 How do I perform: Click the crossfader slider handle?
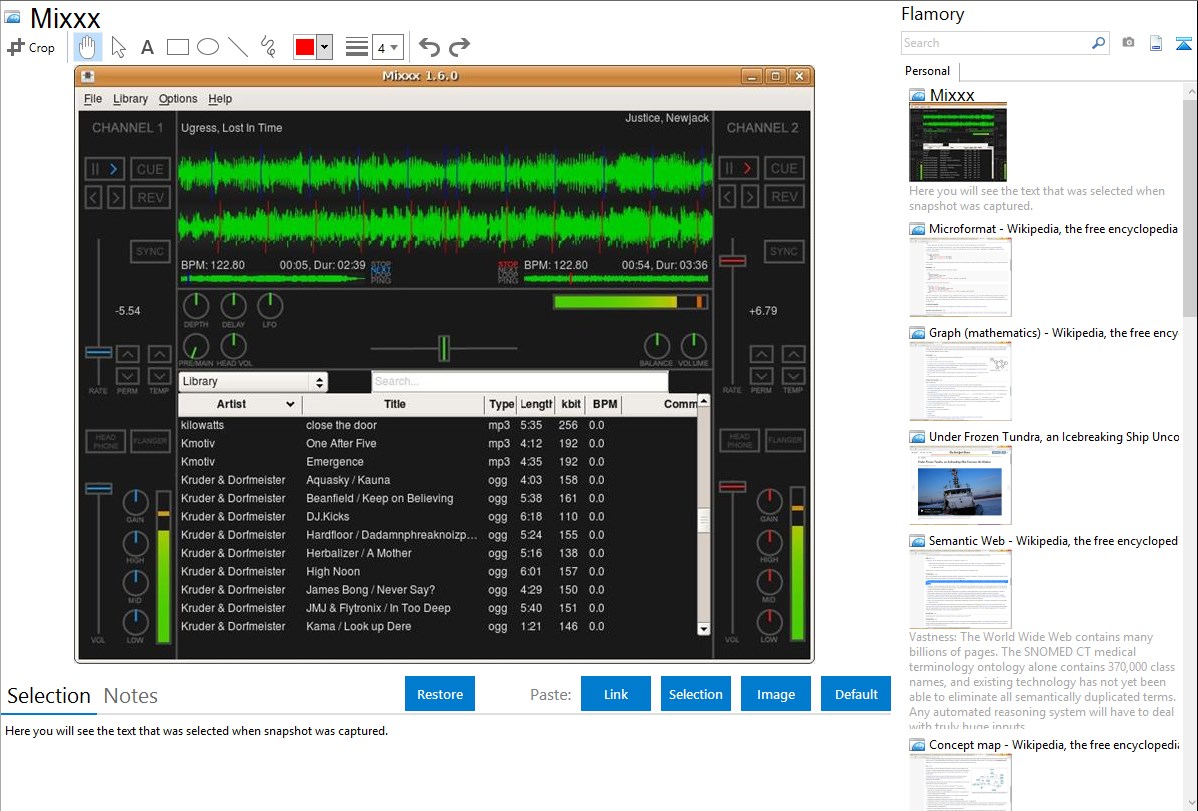click(x=444, y=349)
